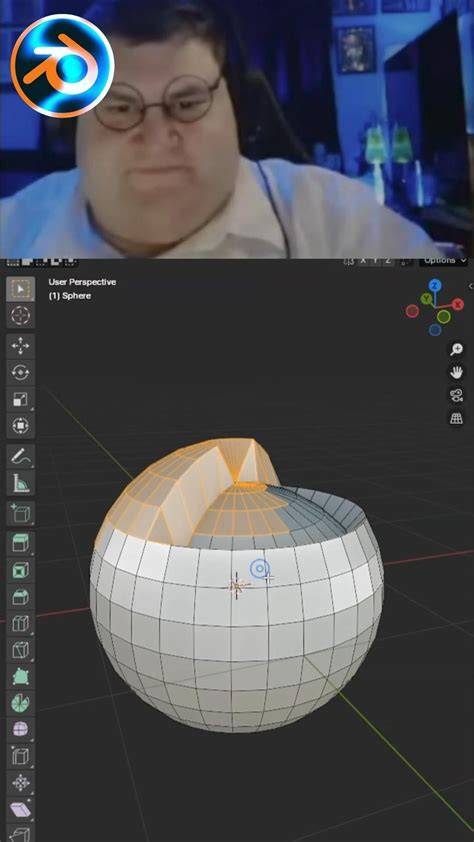Click the green Y axis on gizmo
The image size is (474, 842).
click(427, 299)
